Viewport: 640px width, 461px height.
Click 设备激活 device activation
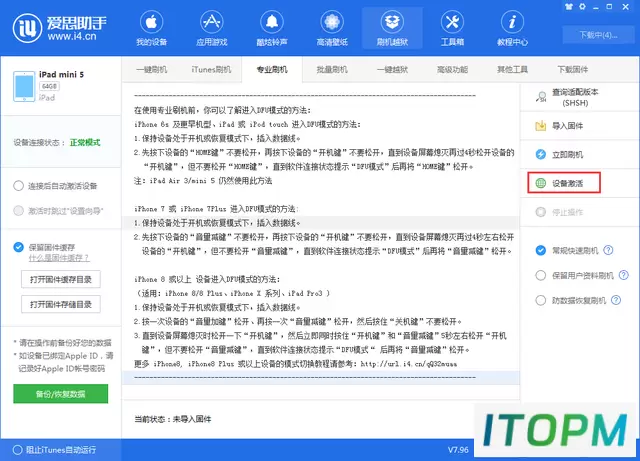click(x=564, y=183)
